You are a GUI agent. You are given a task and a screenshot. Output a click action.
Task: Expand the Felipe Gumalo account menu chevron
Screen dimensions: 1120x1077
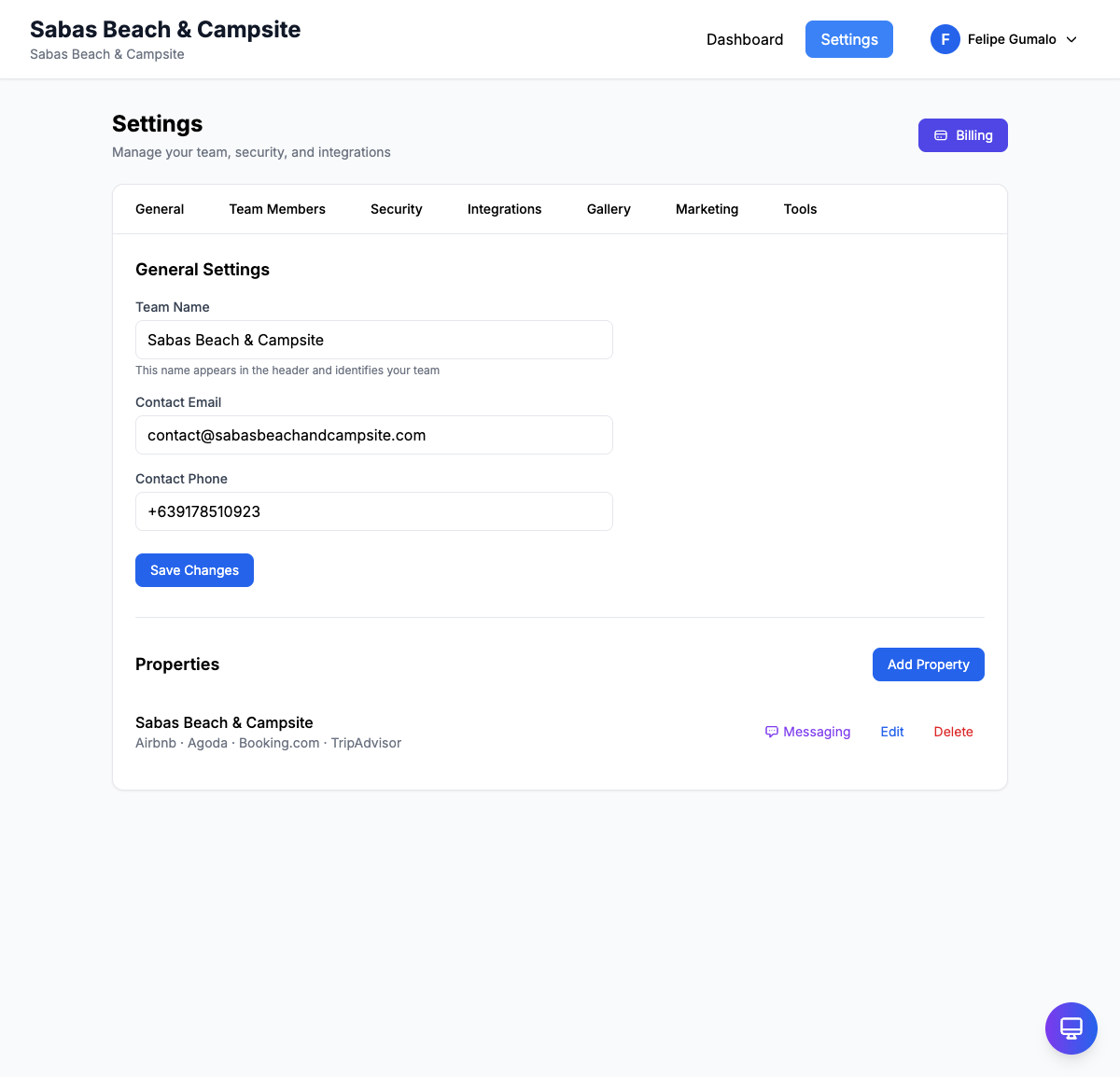coord(1072,39)
